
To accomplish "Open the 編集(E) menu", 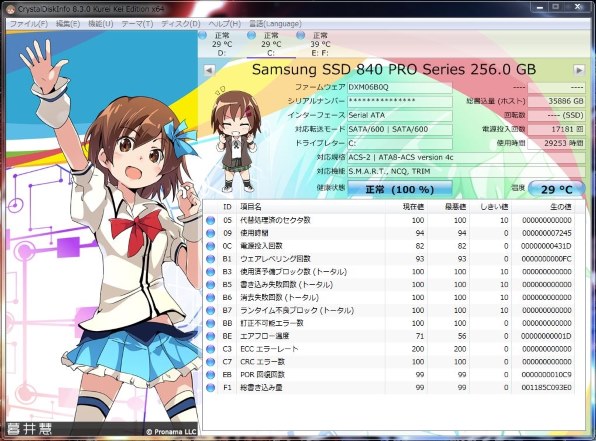I will click(x=68, y=24).
